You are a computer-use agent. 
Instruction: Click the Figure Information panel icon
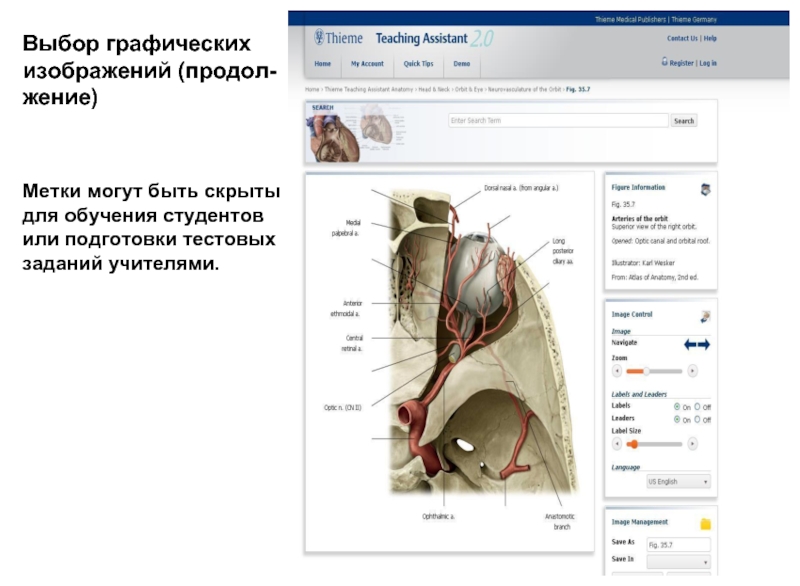(705, 190)
